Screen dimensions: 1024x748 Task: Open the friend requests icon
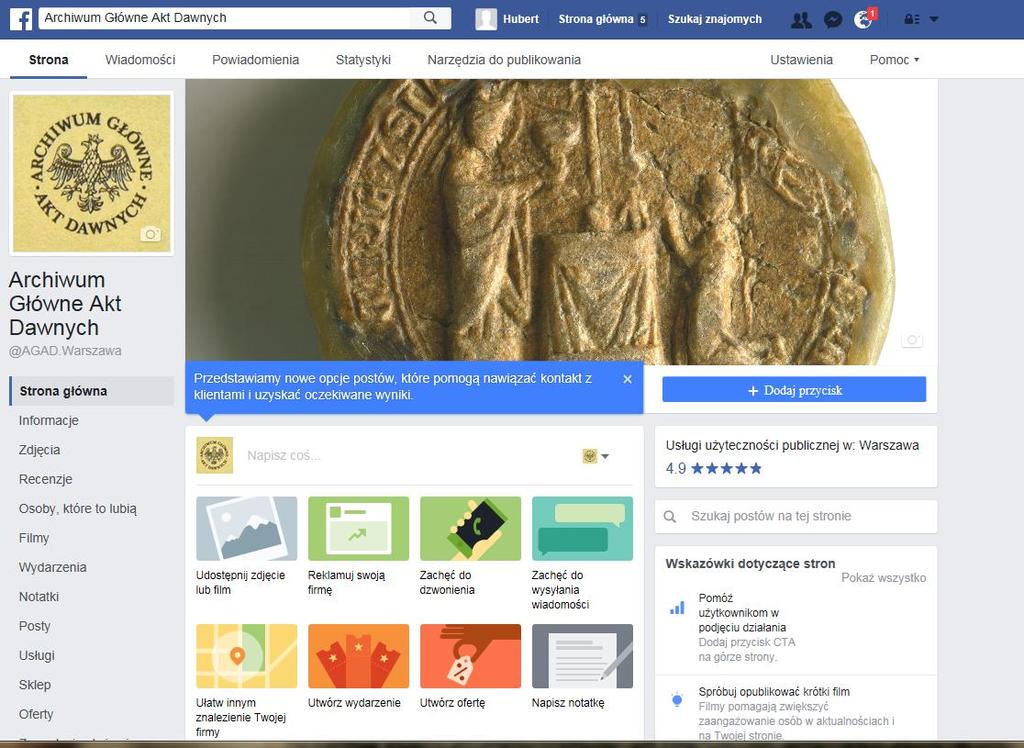801,20
